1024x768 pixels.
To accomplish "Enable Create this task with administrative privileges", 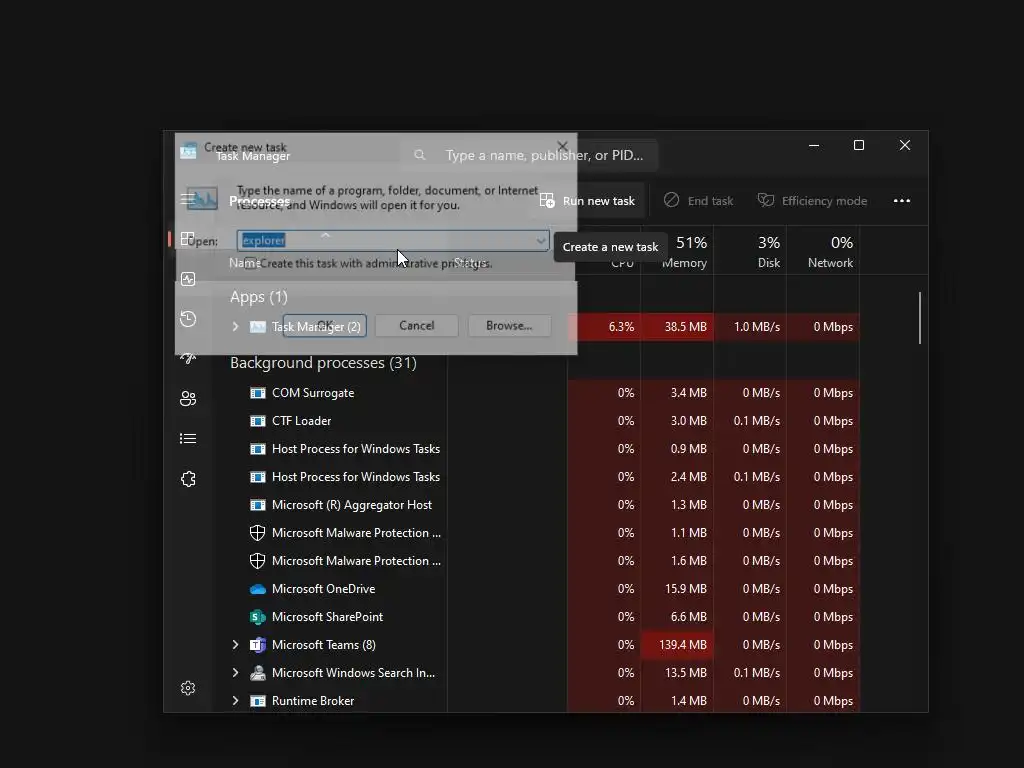I will pyautogui.click(x=251, y=263).
